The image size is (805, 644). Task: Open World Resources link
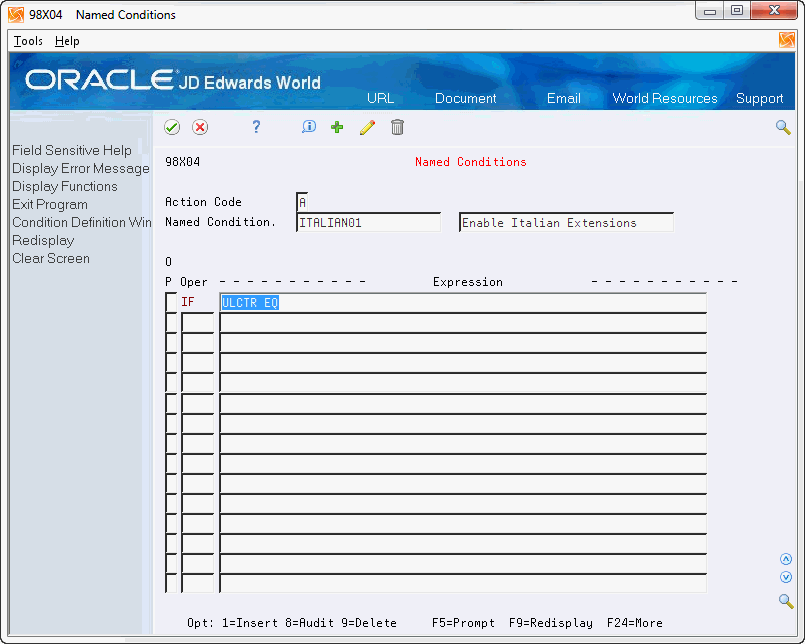pos(665,98)
